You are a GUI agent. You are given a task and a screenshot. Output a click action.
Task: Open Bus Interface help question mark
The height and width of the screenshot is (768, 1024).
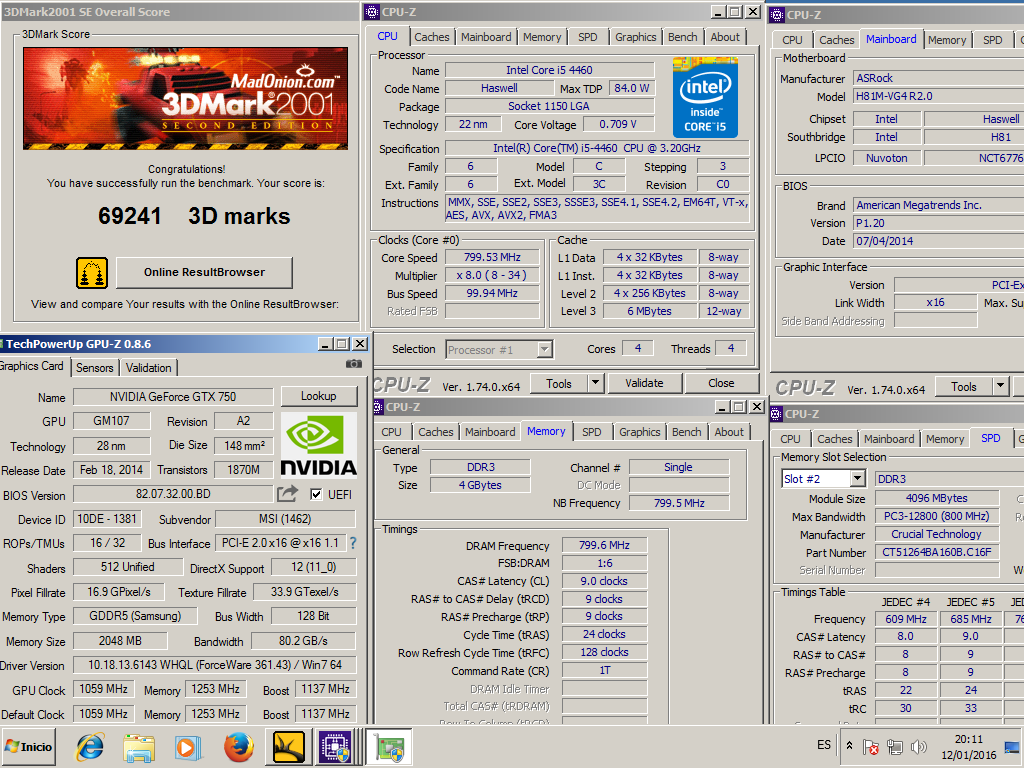tap(353, 543)
